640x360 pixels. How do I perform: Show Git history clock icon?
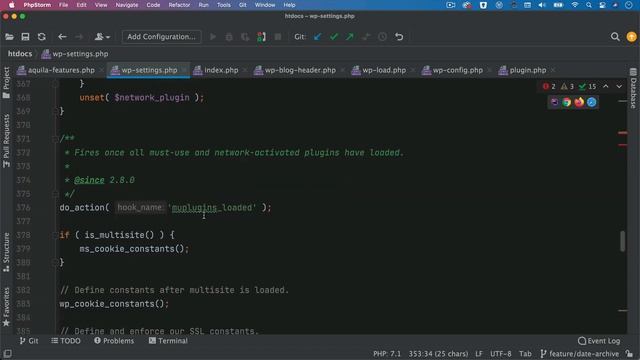coord(382,37)
